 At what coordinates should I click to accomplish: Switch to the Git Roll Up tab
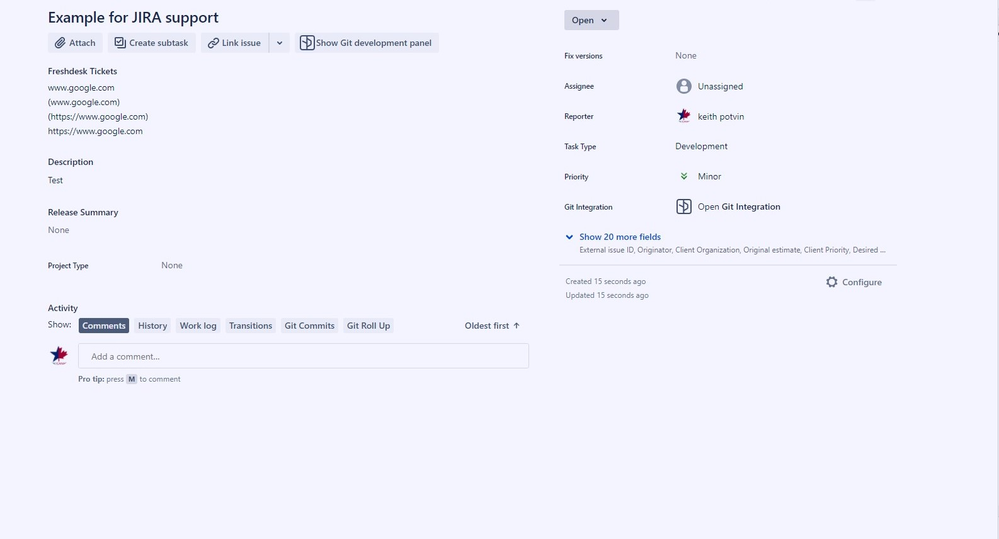(x=368, y=326)
